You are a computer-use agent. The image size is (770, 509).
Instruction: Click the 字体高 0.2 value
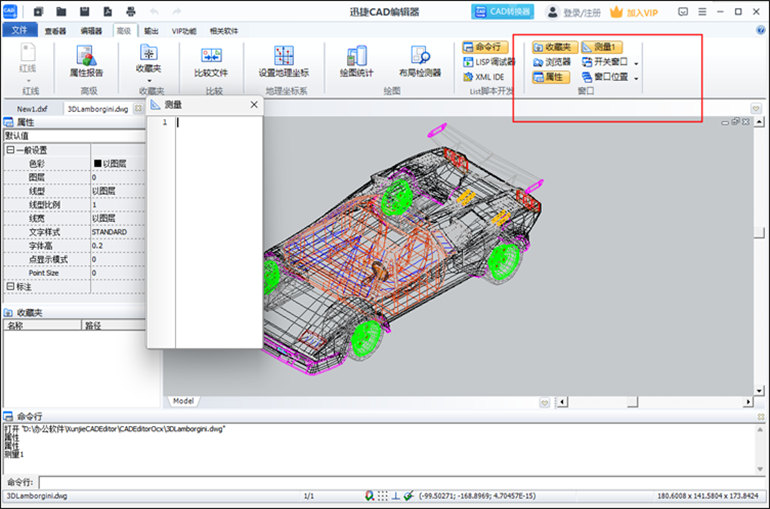pyautogui.click(x=97, y=245)
